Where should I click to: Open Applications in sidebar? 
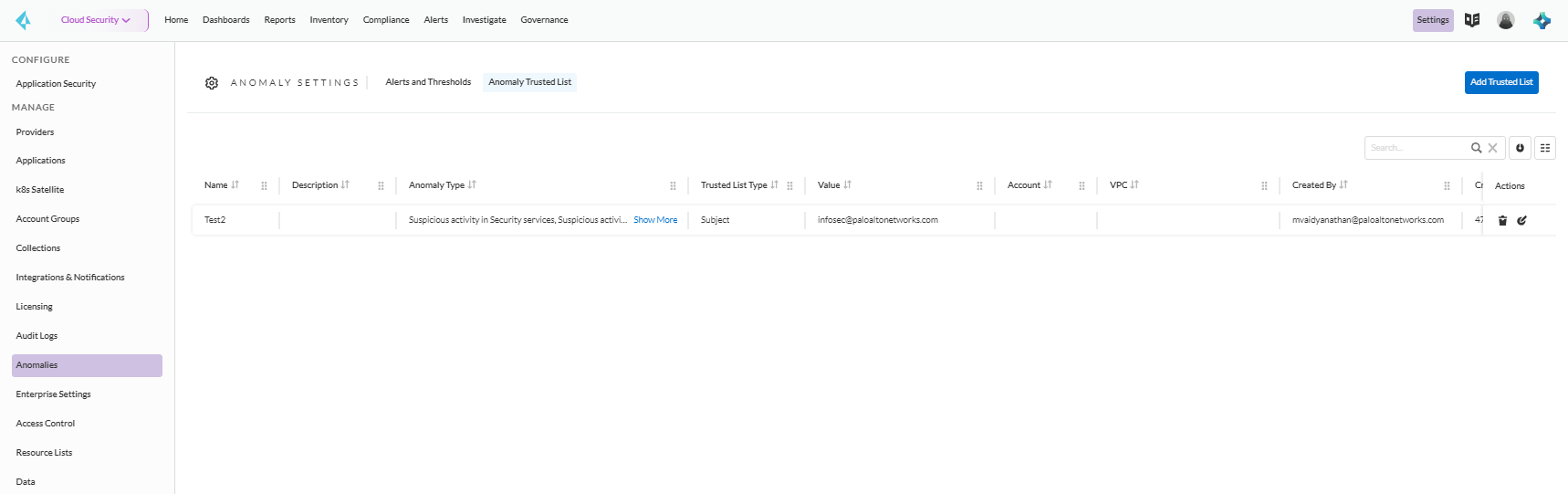tap(41, 161)
